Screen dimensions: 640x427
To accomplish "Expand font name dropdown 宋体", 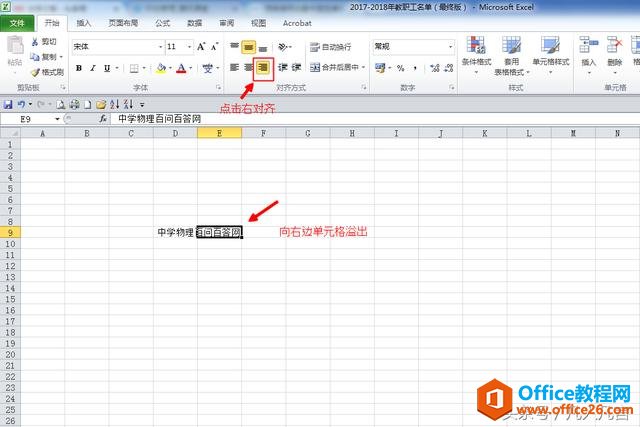I will tap(160, 47).
